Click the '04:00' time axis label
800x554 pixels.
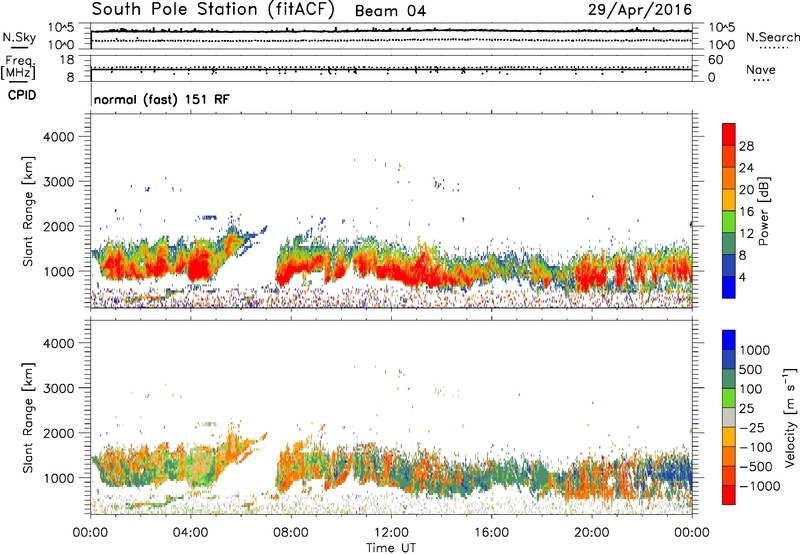pos(190,533)
